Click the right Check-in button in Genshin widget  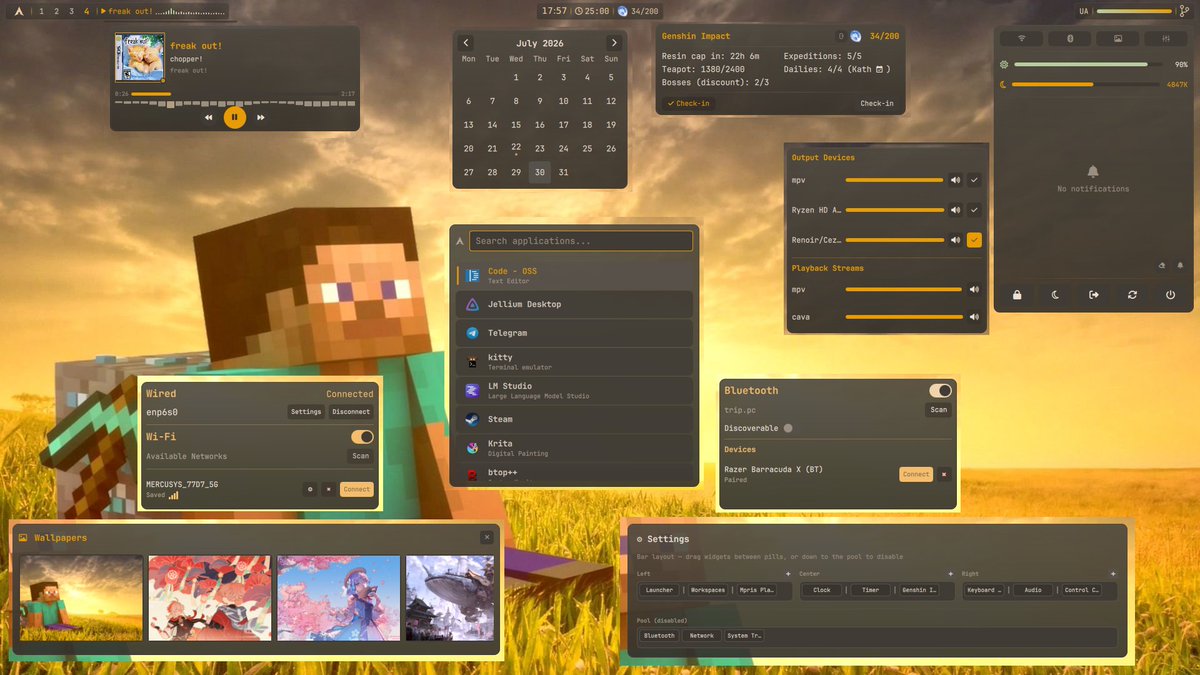(877, 103)
